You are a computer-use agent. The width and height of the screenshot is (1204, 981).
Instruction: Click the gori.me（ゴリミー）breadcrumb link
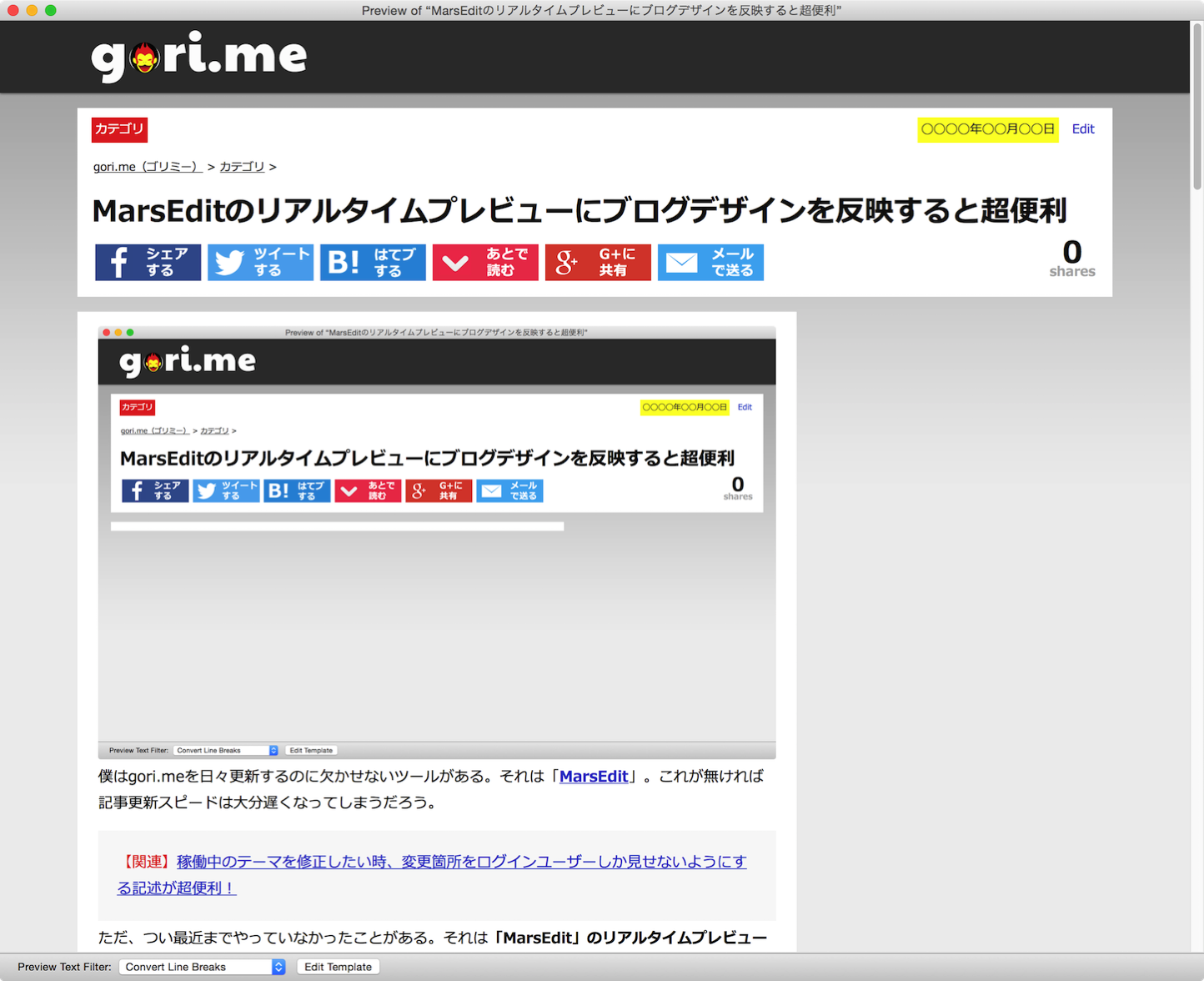pos(147,167)
